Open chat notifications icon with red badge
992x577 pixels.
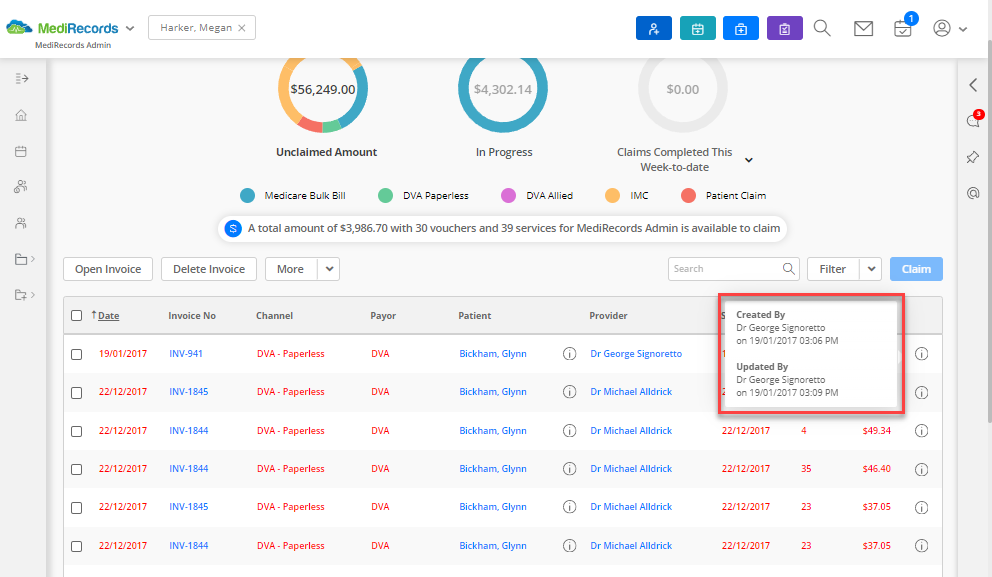point(973,120)
